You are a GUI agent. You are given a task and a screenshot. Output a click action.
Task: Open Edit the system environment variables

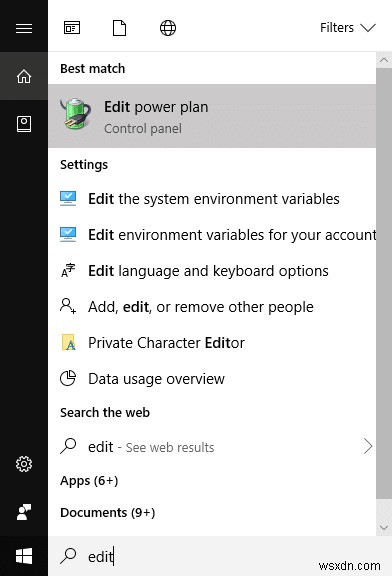click(212, 199)
